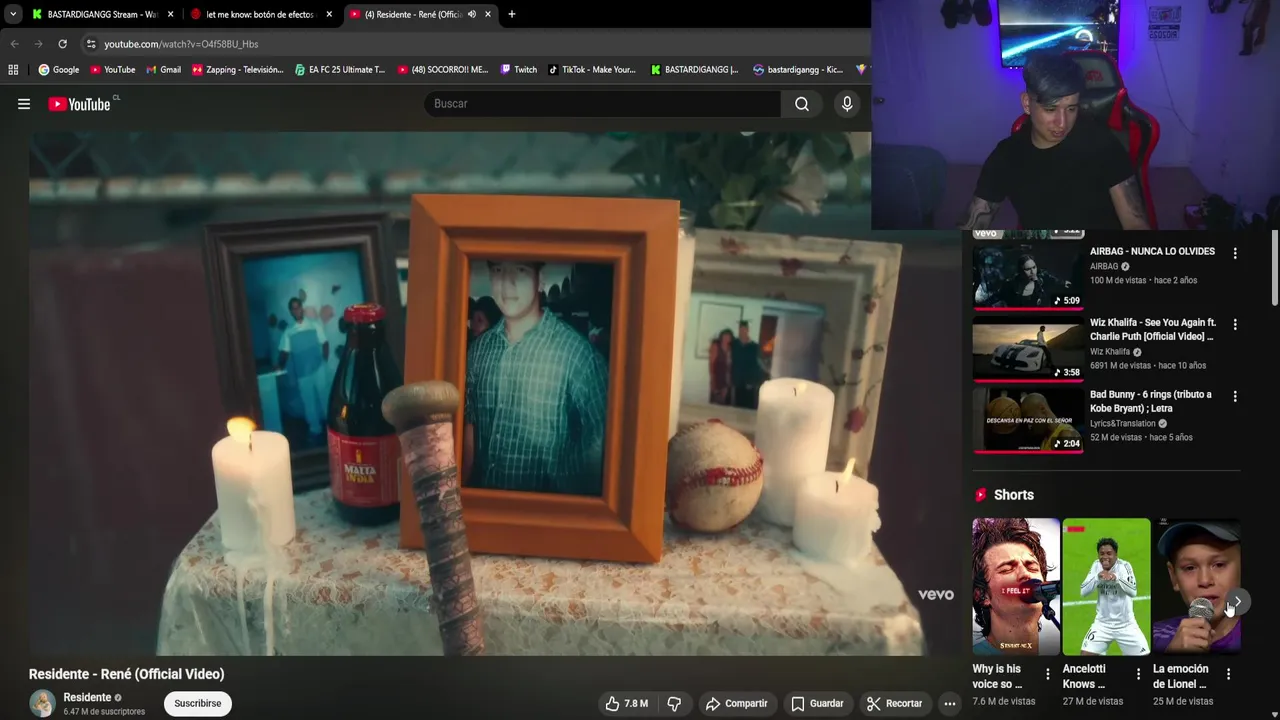This screenshot has height=720, width=1280.
Task: Open Lyrics&Translation channel name
Action: [1122, 423]
